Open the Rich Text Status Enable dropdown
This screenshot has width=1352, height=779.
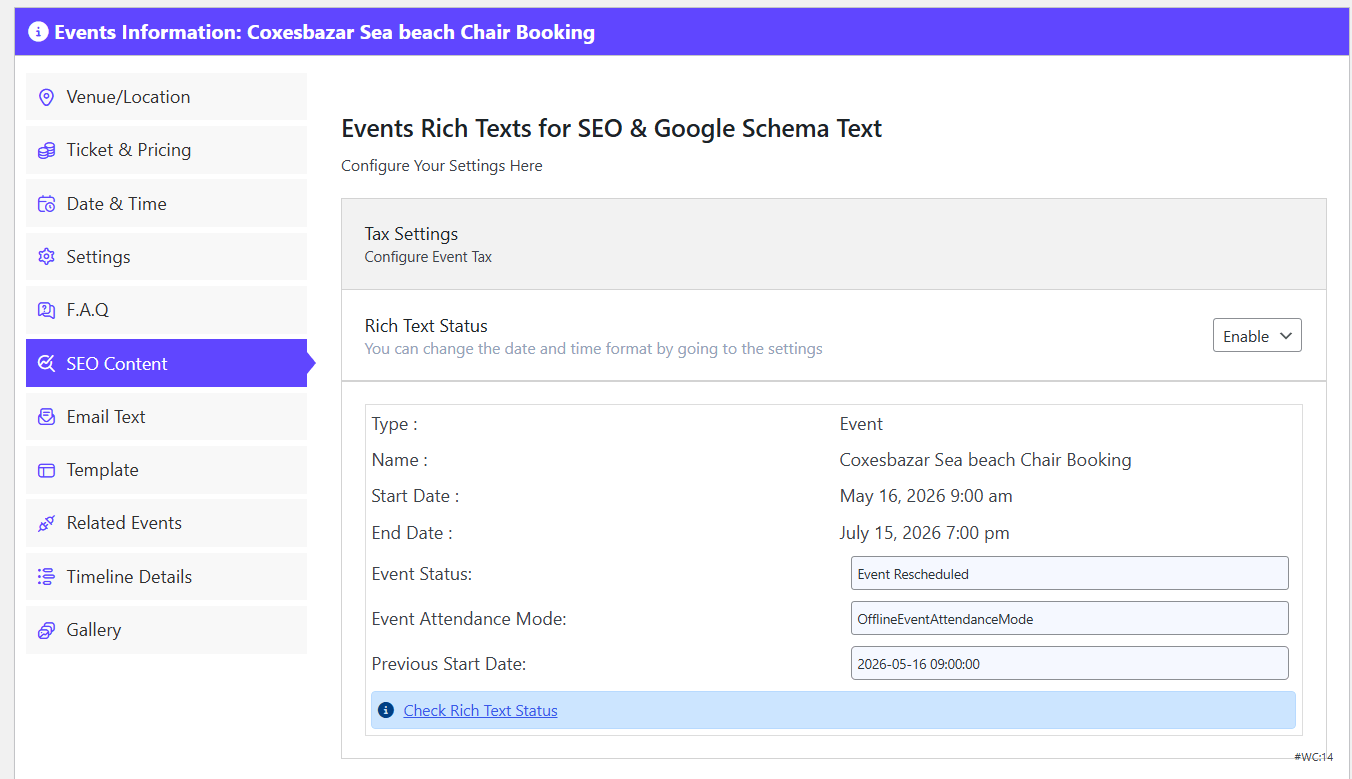click(1257, 336)
